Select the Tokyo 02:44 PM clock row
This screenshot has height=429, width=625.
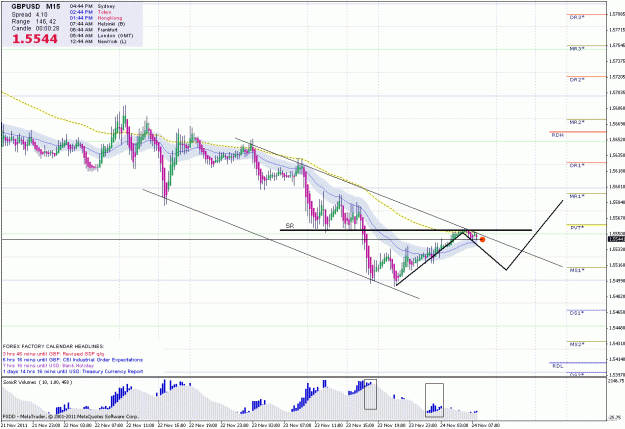click(90, 12)
